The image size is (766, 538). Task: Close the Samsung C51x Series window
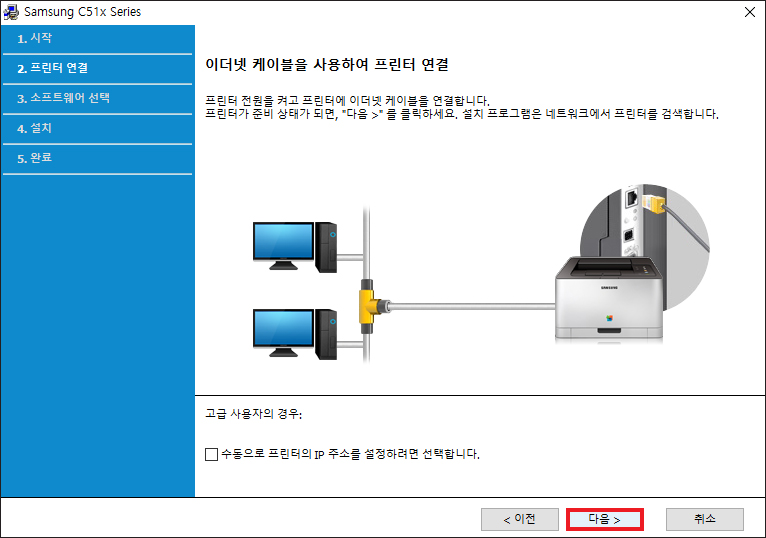coord(750,12)
